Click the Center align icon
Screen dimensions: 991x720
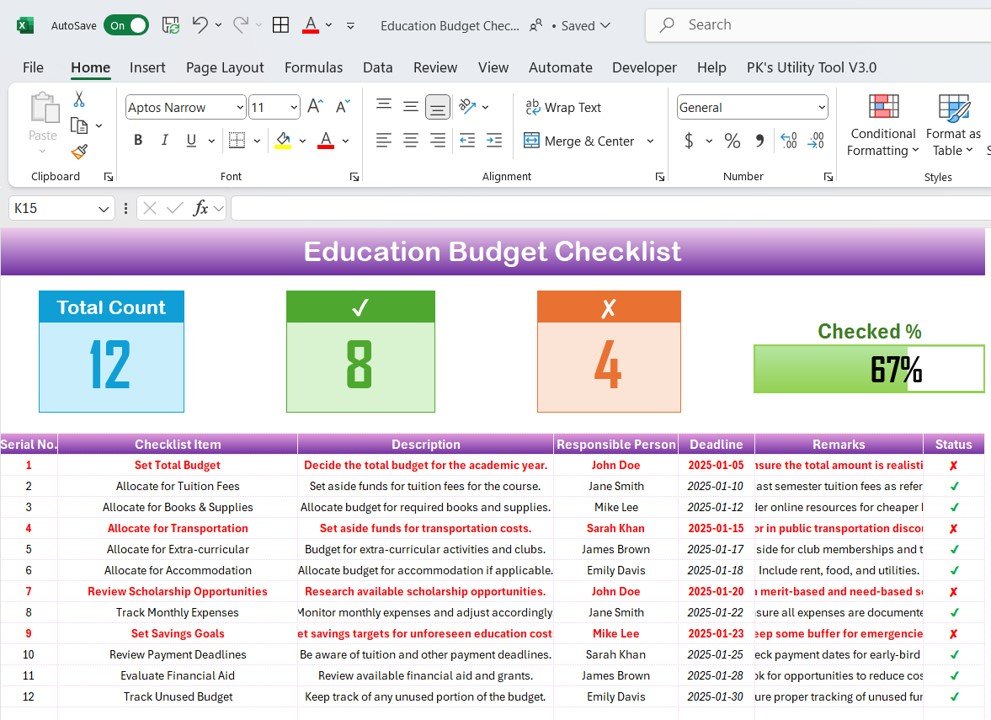[x=410, y=141]
